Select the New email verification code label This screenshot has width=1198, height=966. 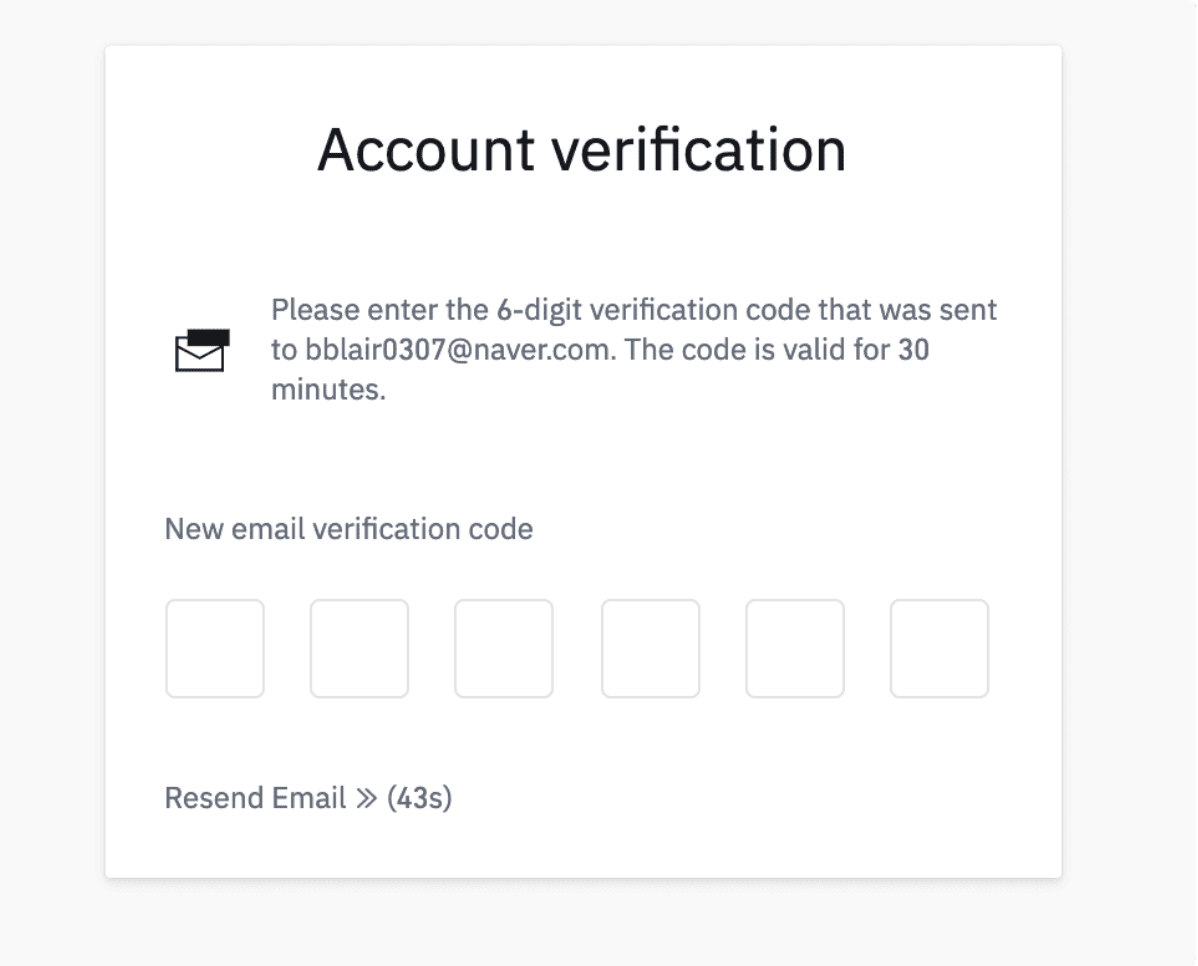(x=348, y=528)
